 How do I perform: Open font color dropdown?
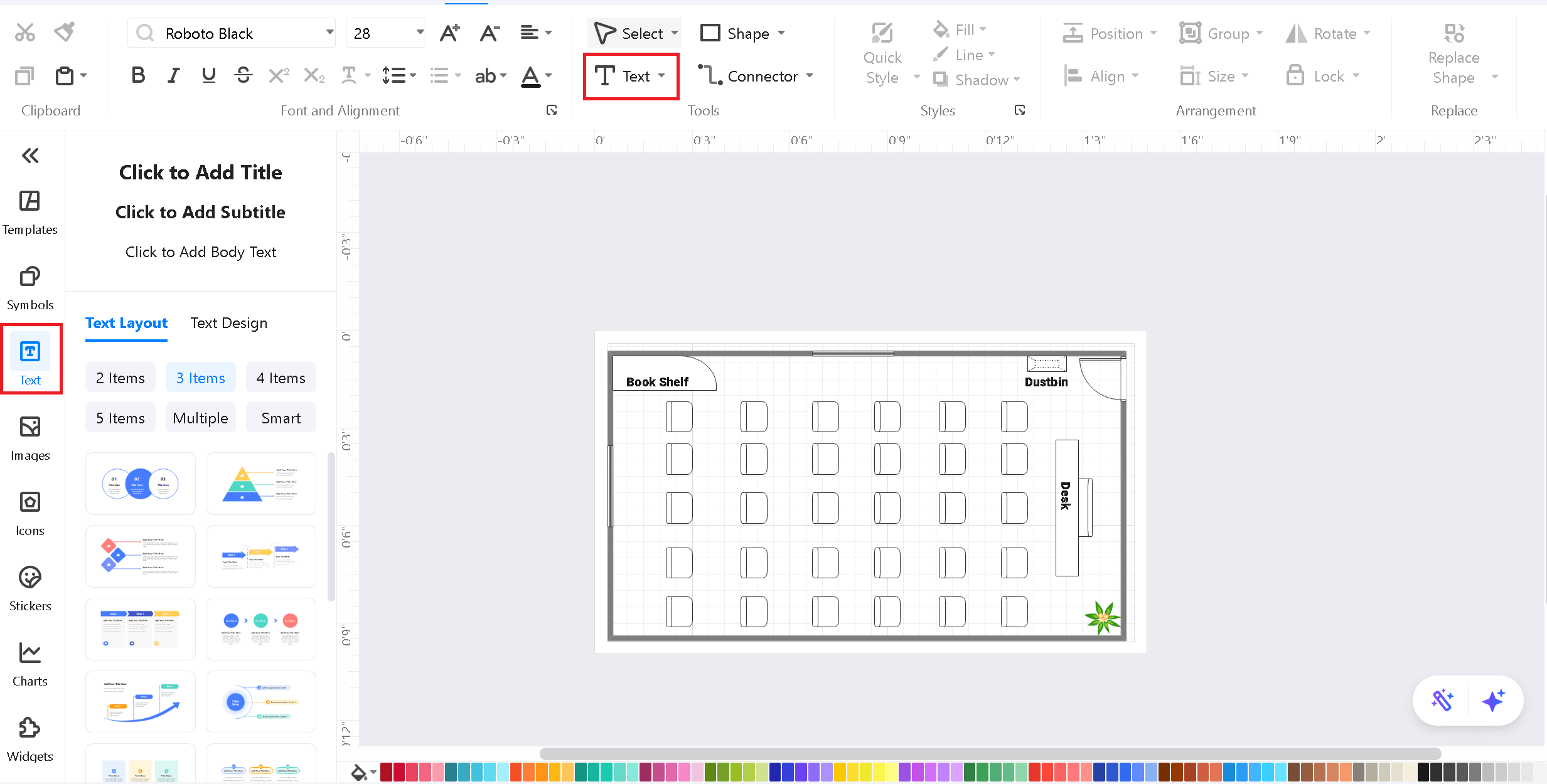pyautogui.click(x=548, y=76)
